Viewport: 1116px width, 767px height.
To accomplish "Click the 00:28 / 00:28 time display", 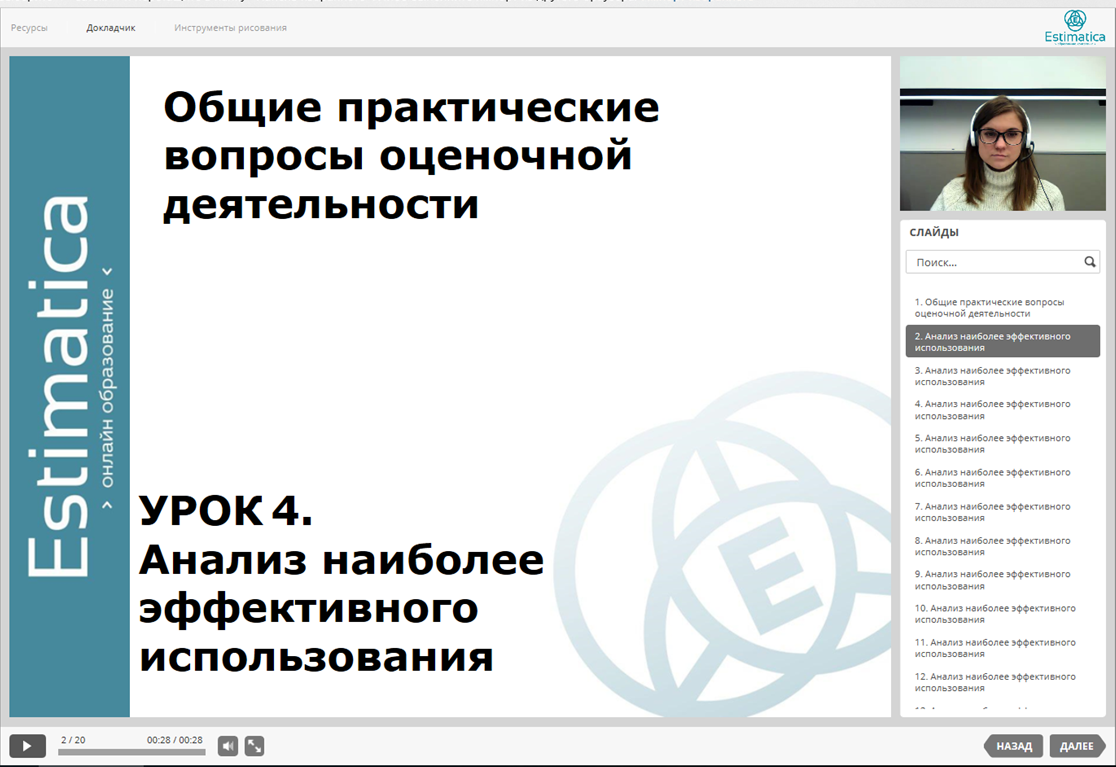I will [x=174, y=740].
